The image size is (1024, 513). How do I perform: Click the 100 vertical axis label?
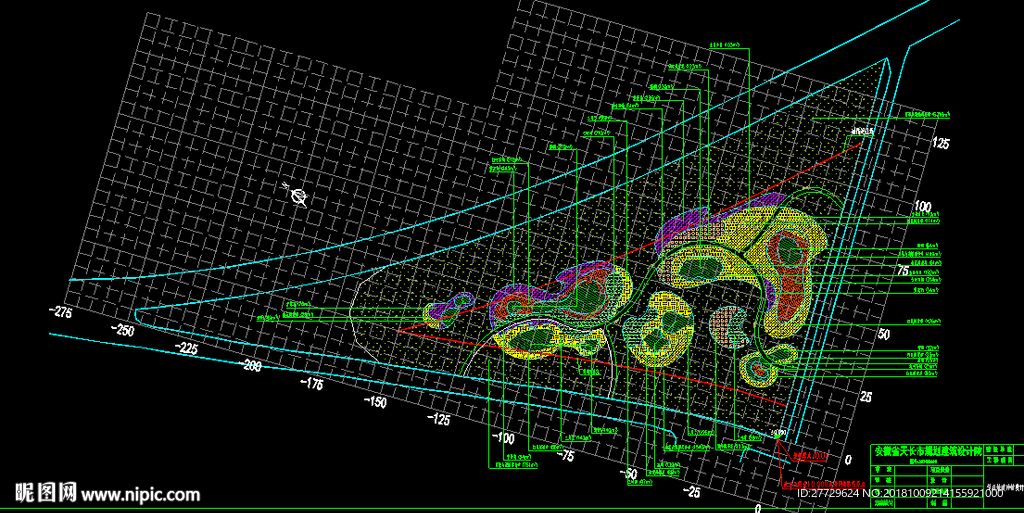pyautogui.click(x=921, y=207)
